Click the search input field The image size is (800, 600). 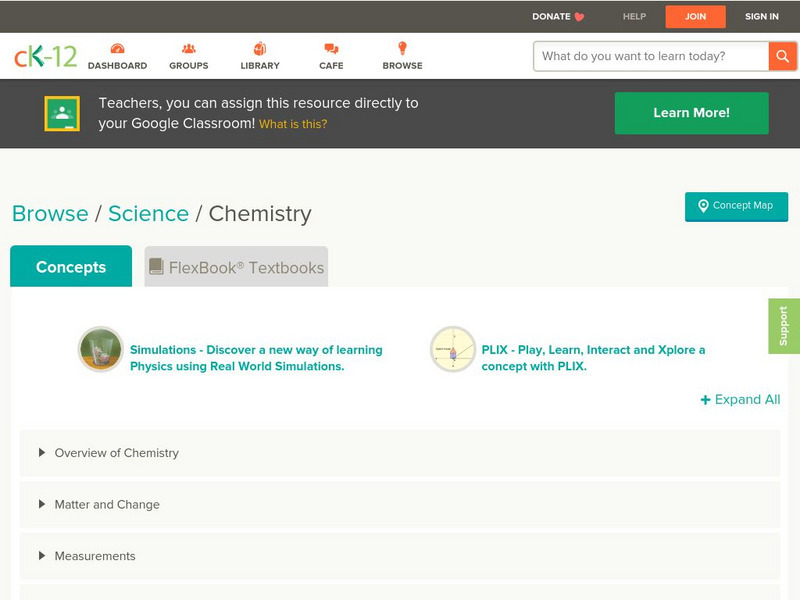pos(651,56)
